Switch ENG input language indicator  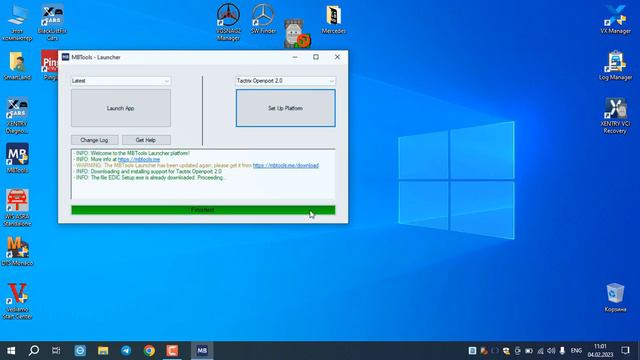pyautogui.click(x=576, y=351)
